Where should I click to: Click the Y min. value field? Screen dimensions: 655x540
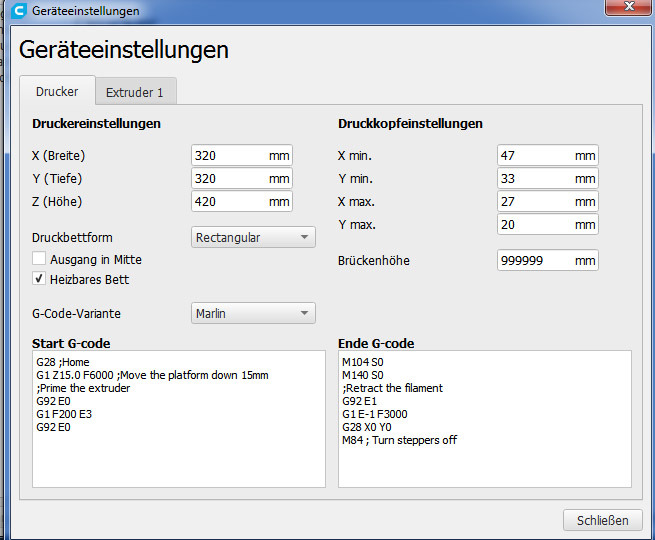pyautogui.click(x=535, y=179)
